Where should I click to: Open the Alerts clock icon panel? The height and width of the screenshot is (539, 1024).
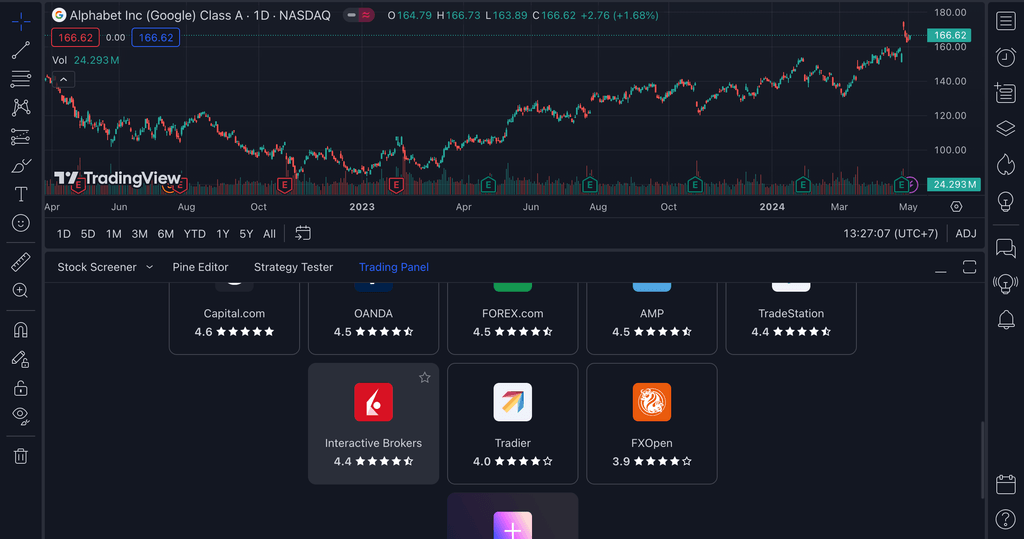tap(1005, 58)
